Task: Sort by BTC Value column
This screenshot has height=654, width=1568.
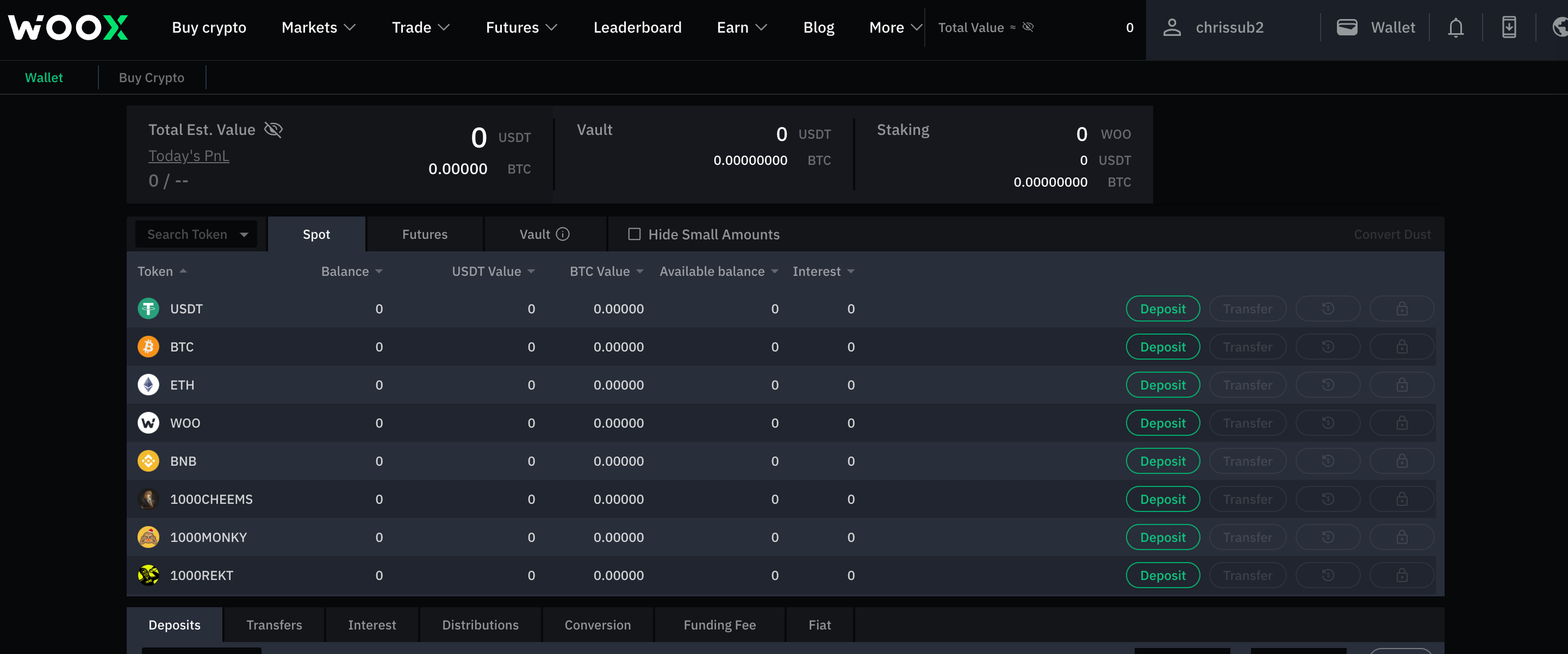Action: (x=606, y=272)
